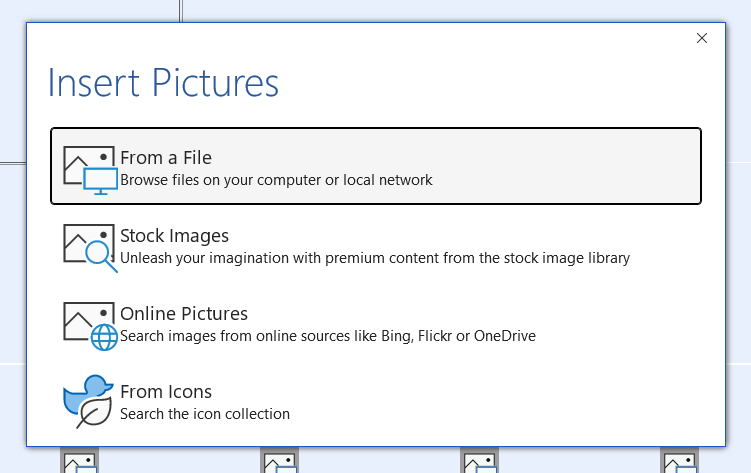This screenshot has width=751, height=473.
Task: Click the Stock Images magnifier icon
Action: [x=90, y=248]
